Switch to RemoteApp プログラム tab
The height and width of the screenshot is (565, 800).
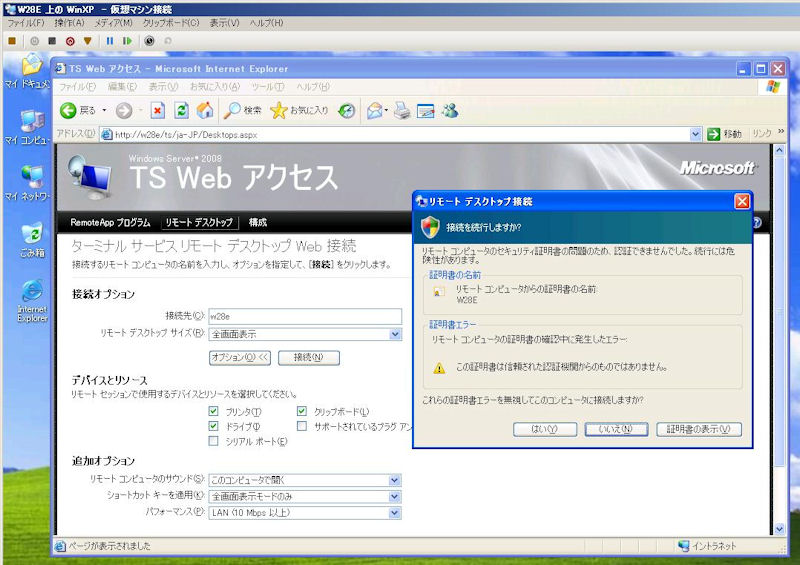(x=110, y=223)
